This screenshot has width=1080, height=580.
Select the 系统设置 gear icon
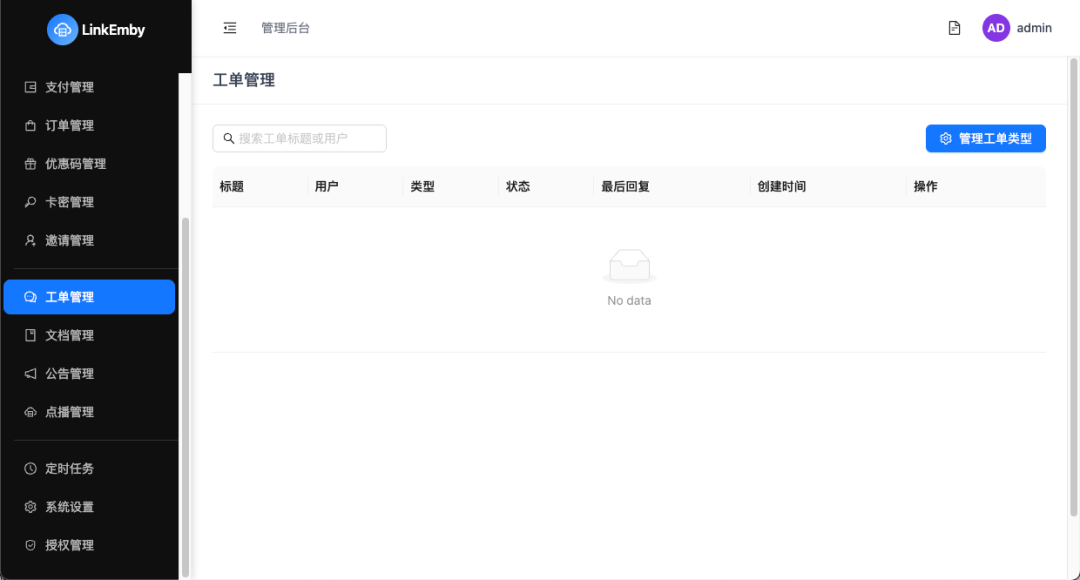pyautogui.click(x=31, y=506)
